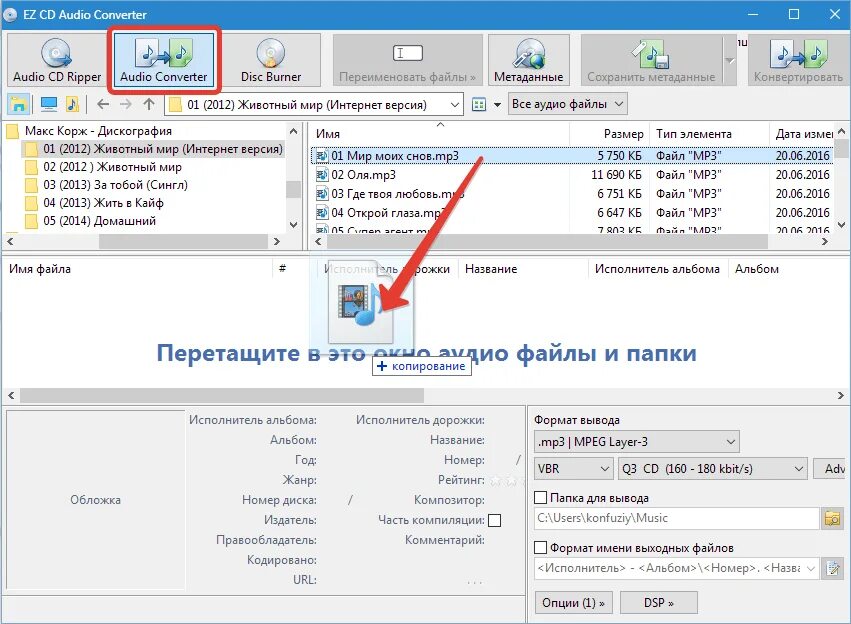
Task: Click the view layout icon
Action: 479,105
